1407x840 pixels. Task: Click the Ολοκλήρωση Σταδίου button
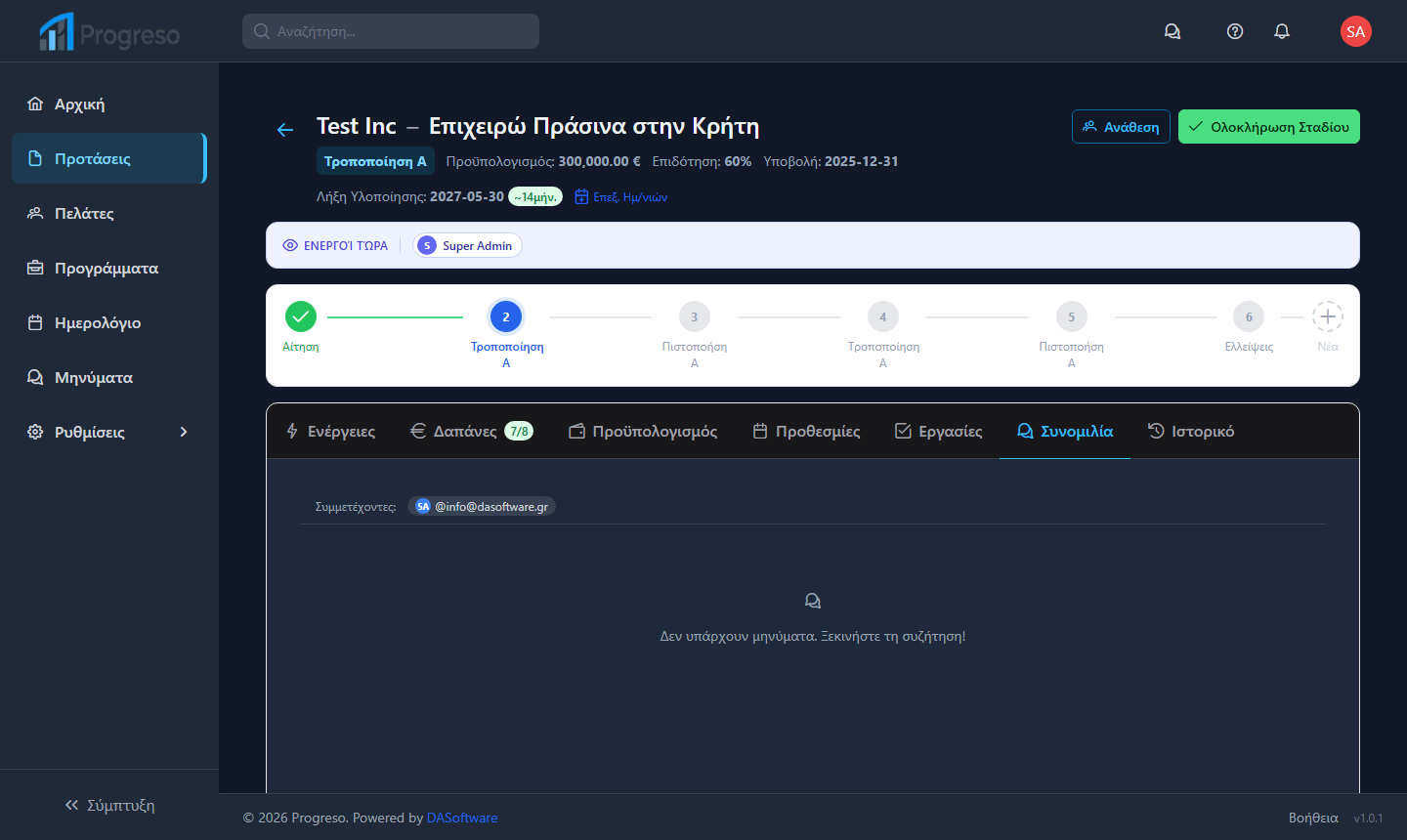[x=1268, y=127]
